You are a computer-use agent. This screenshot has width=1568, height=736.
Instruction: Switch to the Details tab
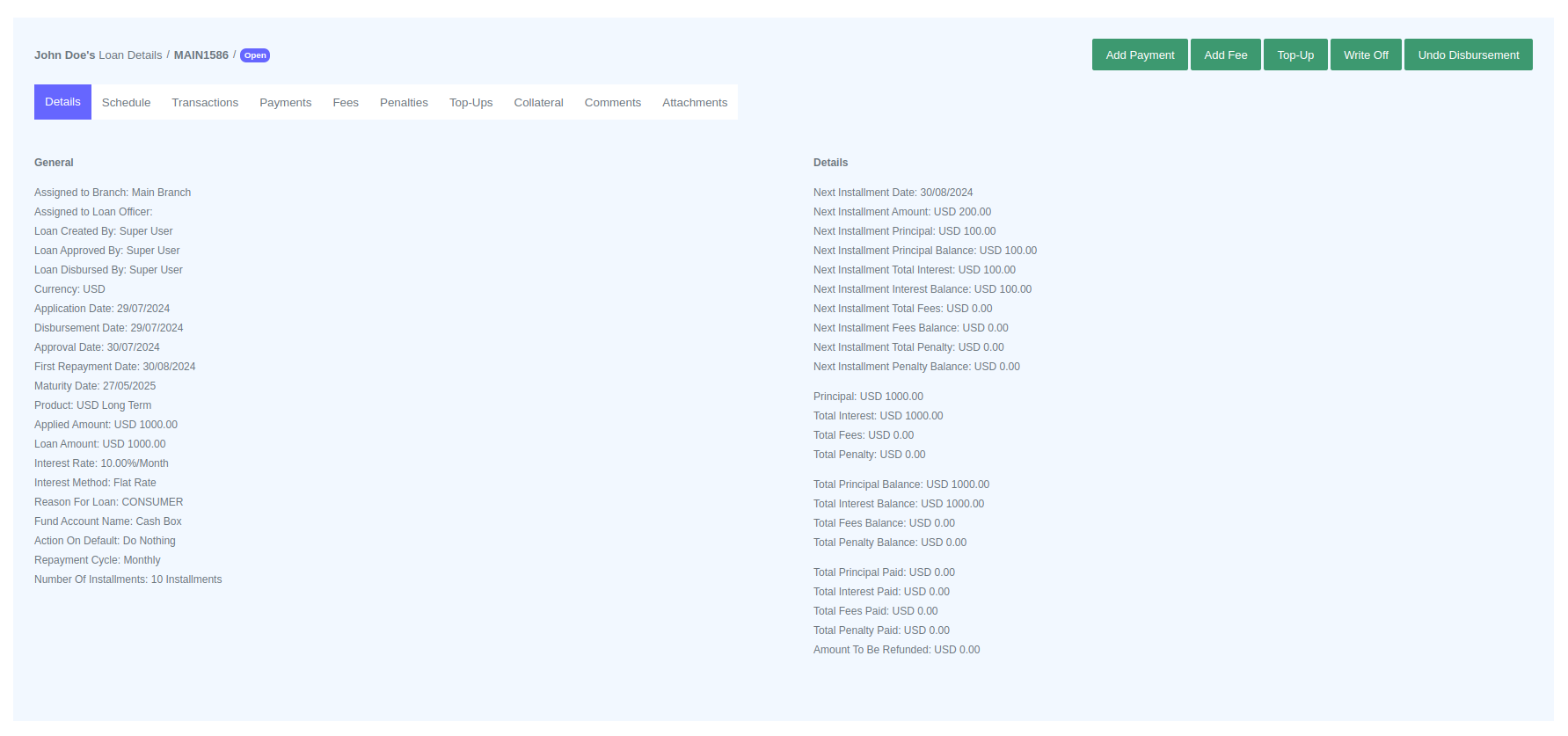62,102
